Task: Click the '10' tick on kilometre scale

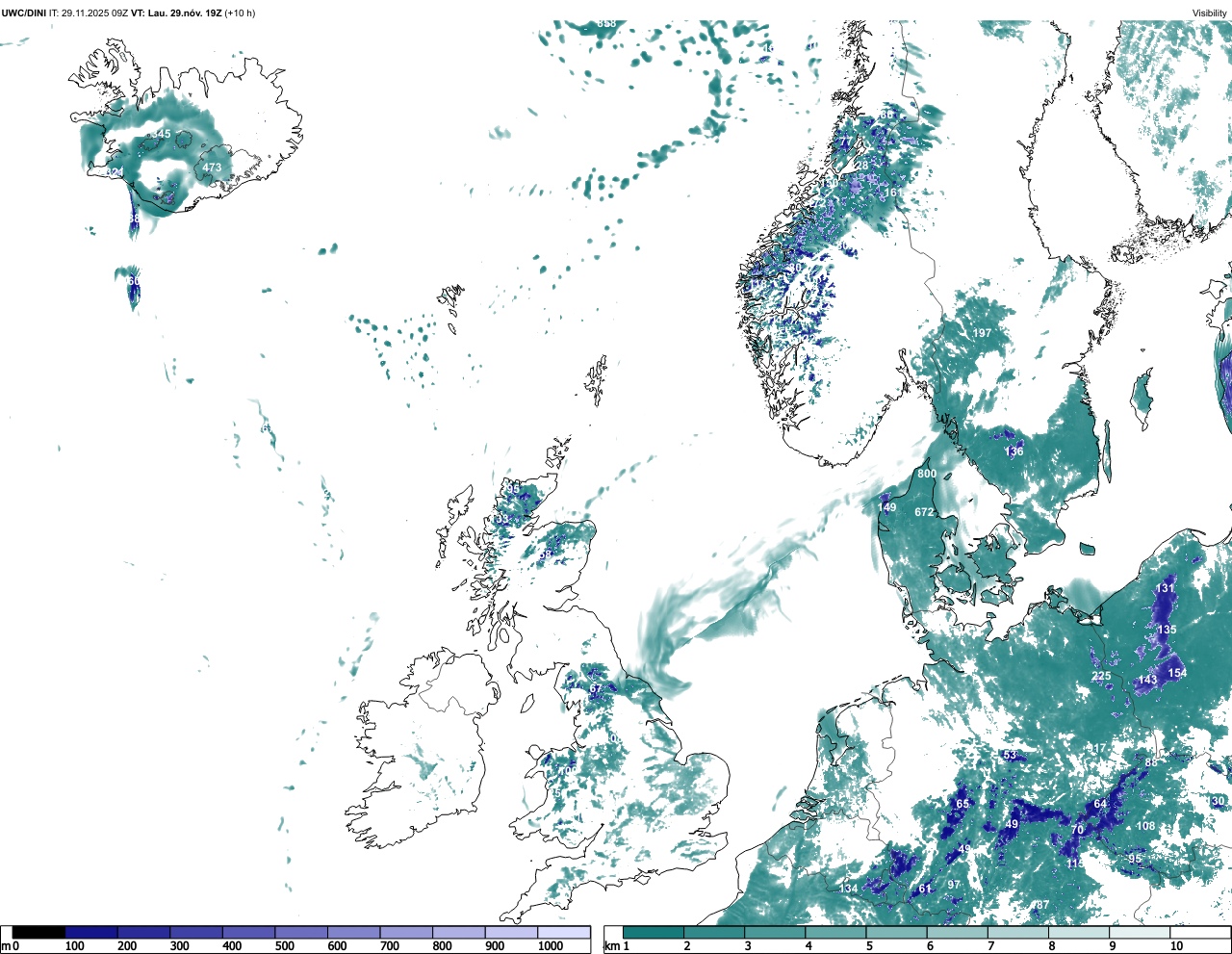Action: pyautogui.click(x=1176, y=946)
